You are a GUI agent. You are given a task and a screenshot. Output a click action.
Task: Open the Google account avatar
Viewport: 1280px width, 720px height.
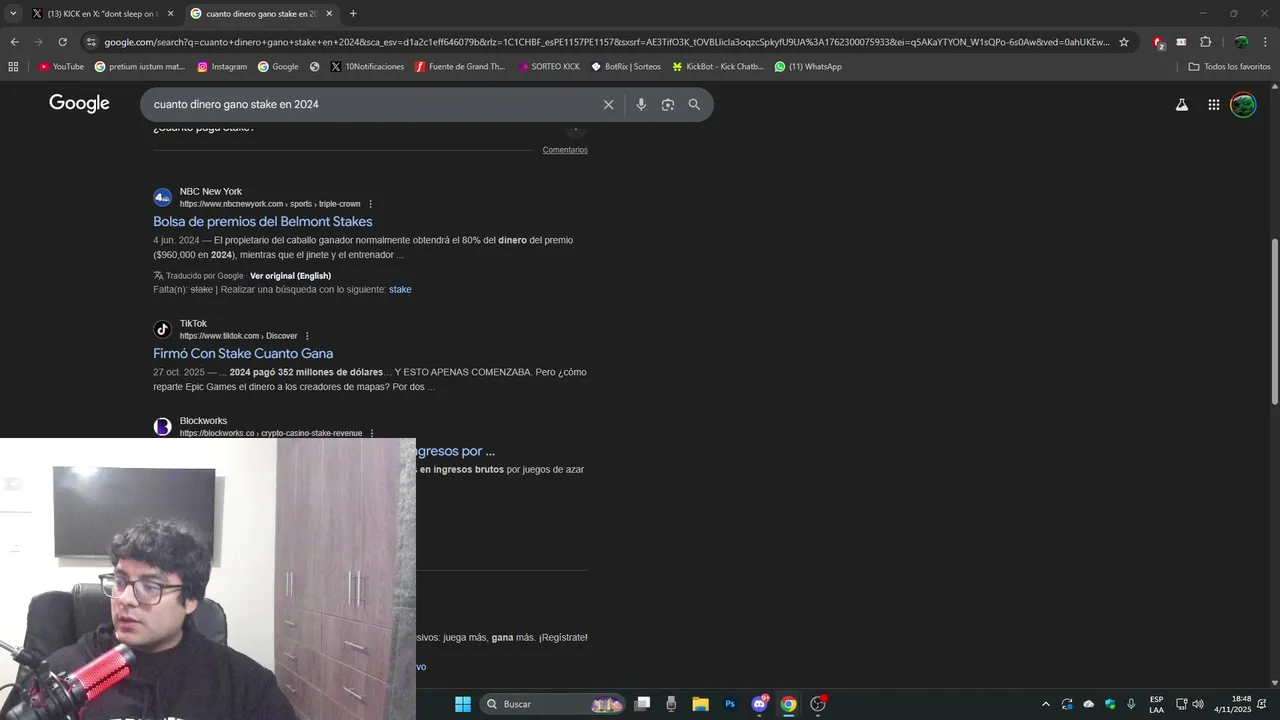pyautogui.click(x=1243, y=104)
